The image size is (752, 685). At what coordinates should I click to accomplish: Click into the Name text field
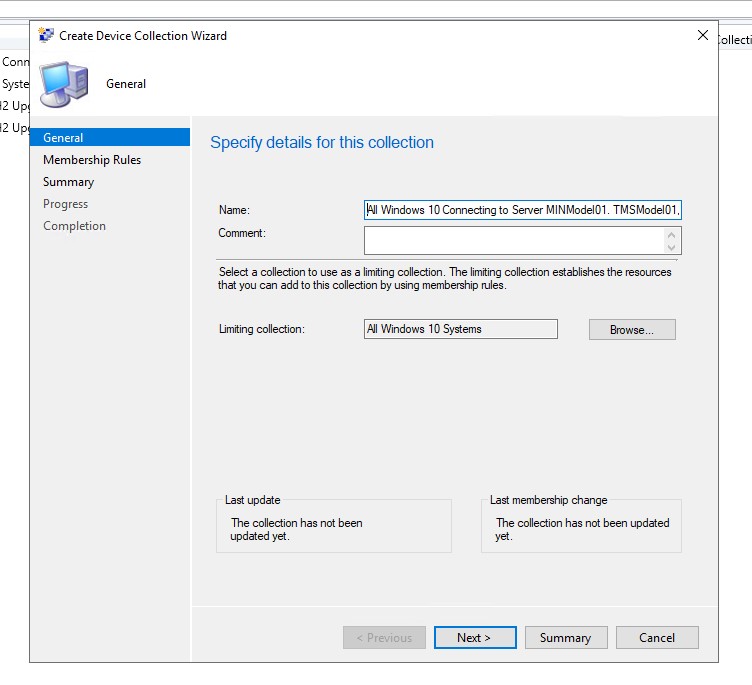[522, 210]
